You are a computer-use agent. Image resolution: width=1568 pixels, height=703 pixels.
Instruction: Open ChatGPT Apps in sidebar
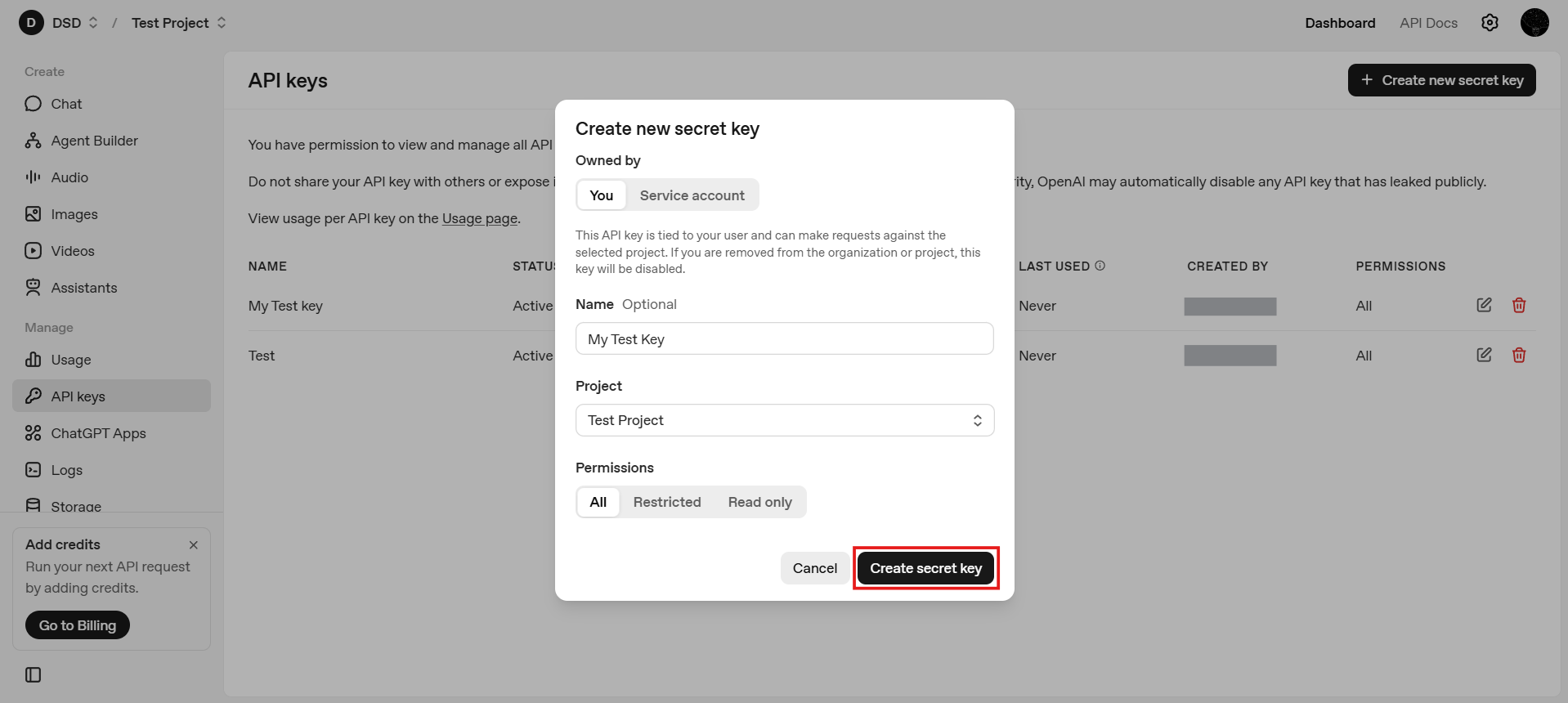point(98,433)
